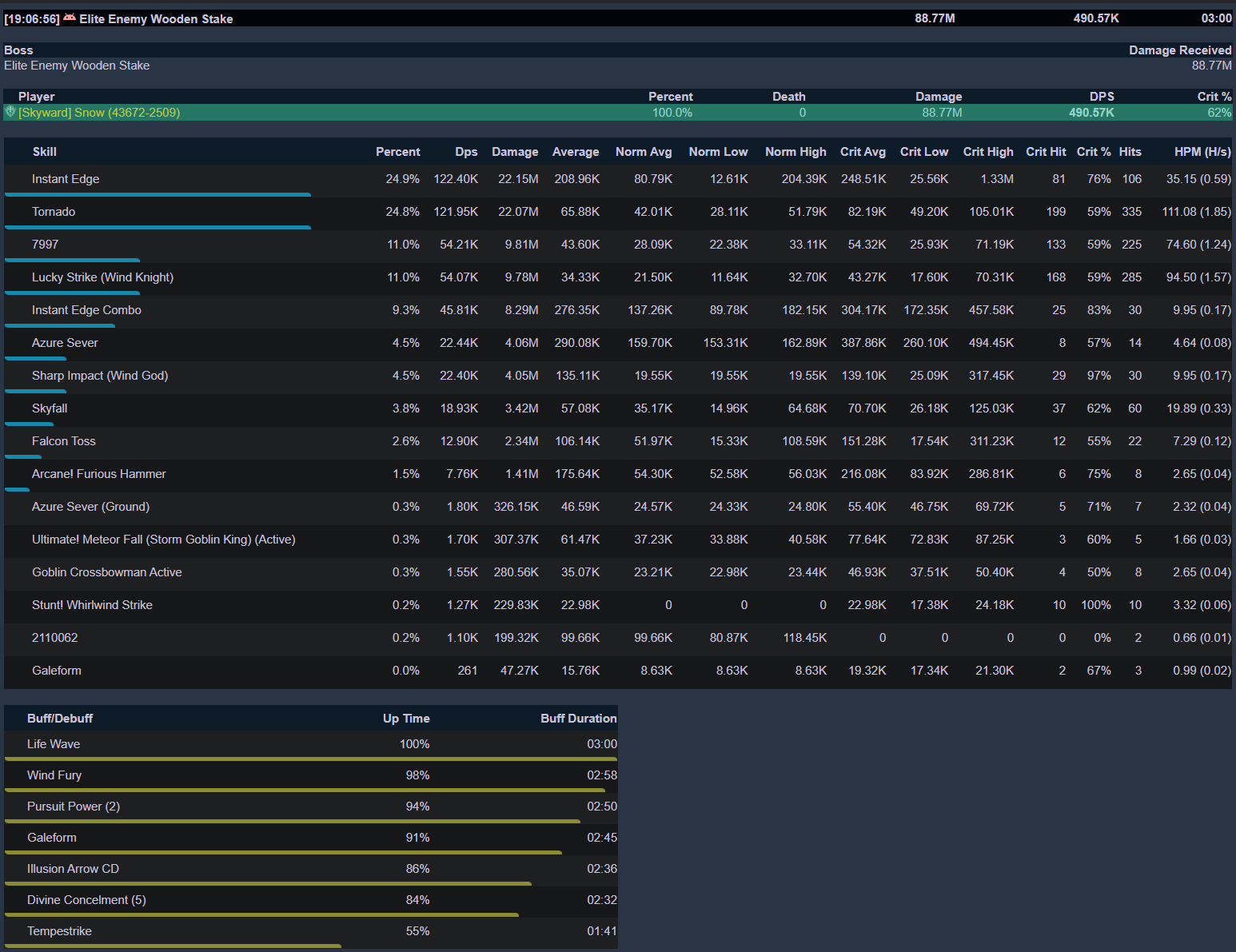This screenshot has width=1236, height=952.
Task: Sort skills by the Dps column header
Action: (466, 152)
